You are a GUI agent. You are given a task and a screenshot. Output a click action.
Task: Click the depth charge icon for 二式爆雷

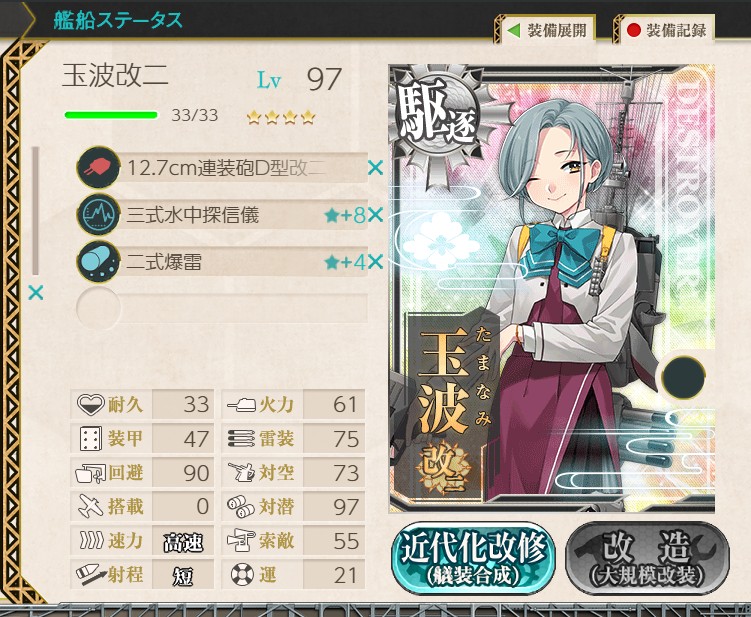(x=98, y=262)
